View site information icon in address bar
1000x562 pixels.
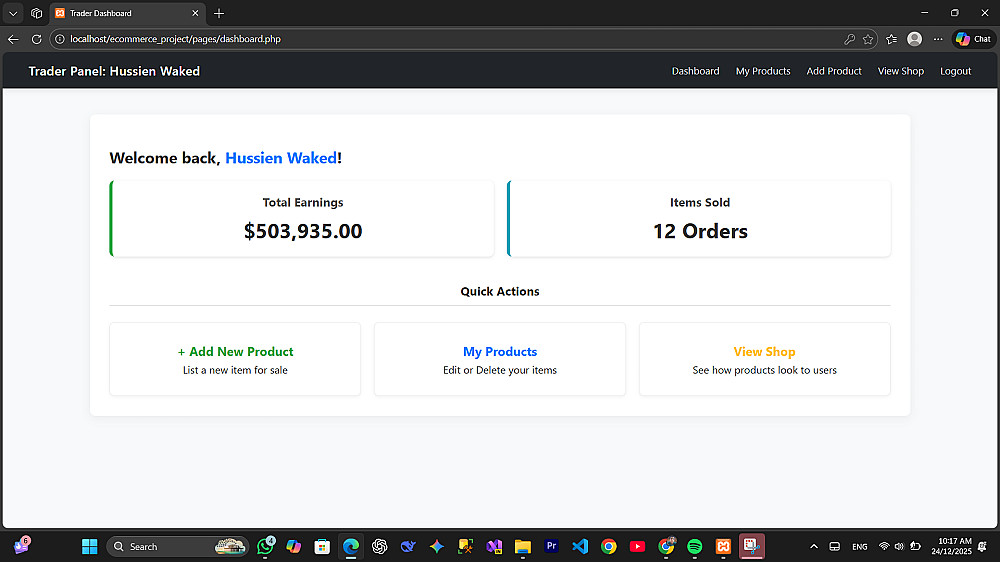coord(60,39)
